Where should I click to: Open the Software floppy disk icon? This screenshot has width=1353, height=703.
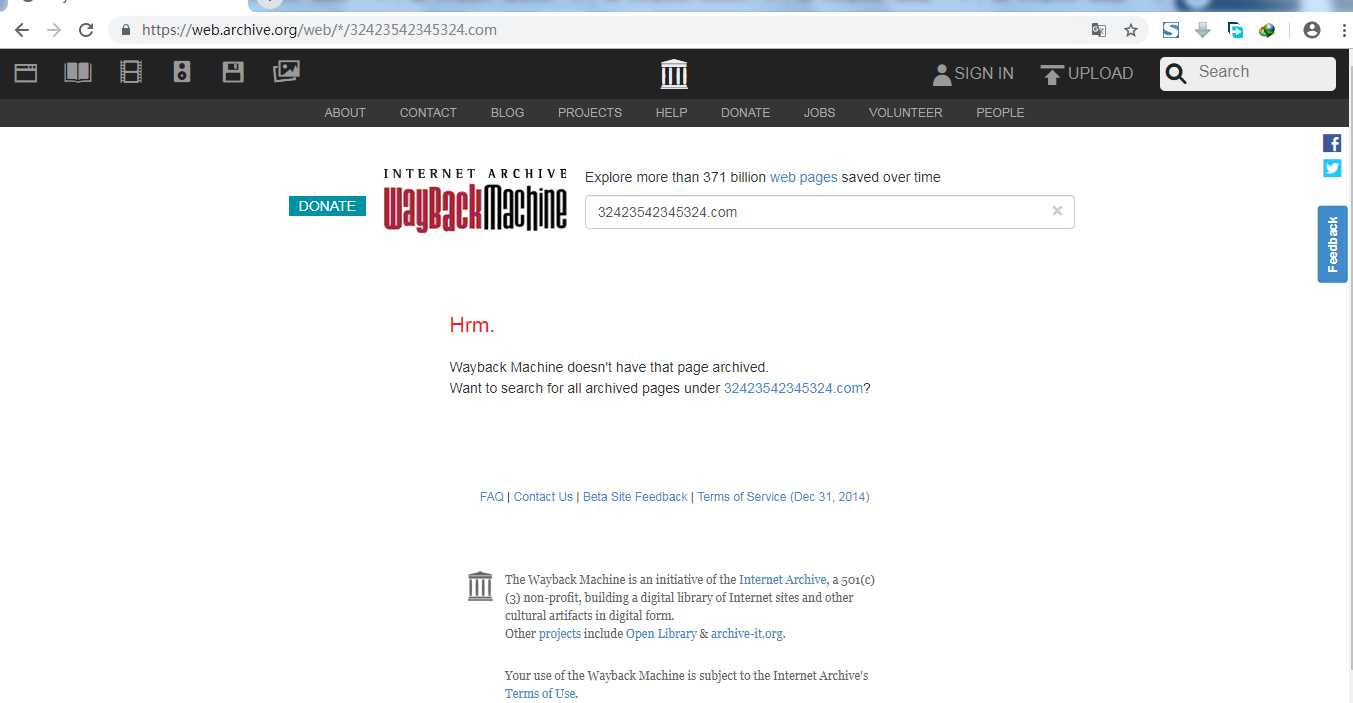click(x=233, y=72)
